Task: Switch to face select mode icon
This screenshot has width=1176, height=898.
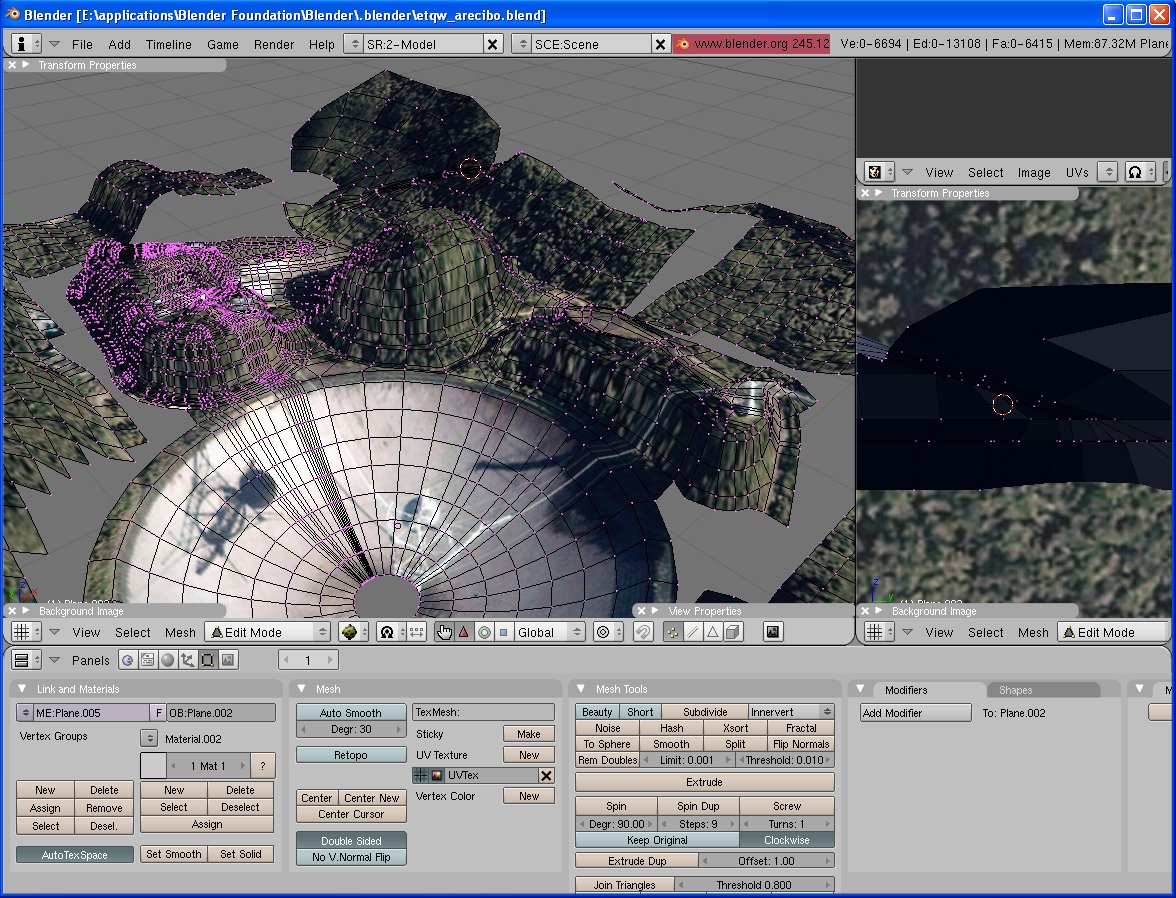Action: 713,632
